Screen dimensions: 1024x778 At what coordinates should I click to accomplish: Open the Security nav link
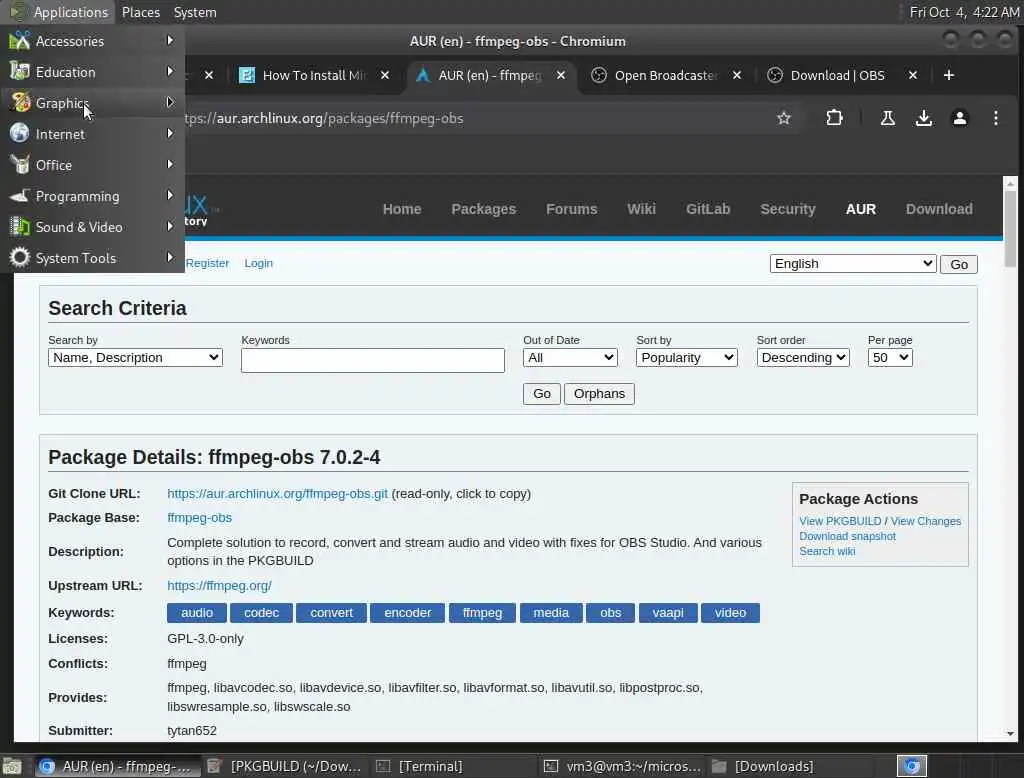[x=788, y=209]
